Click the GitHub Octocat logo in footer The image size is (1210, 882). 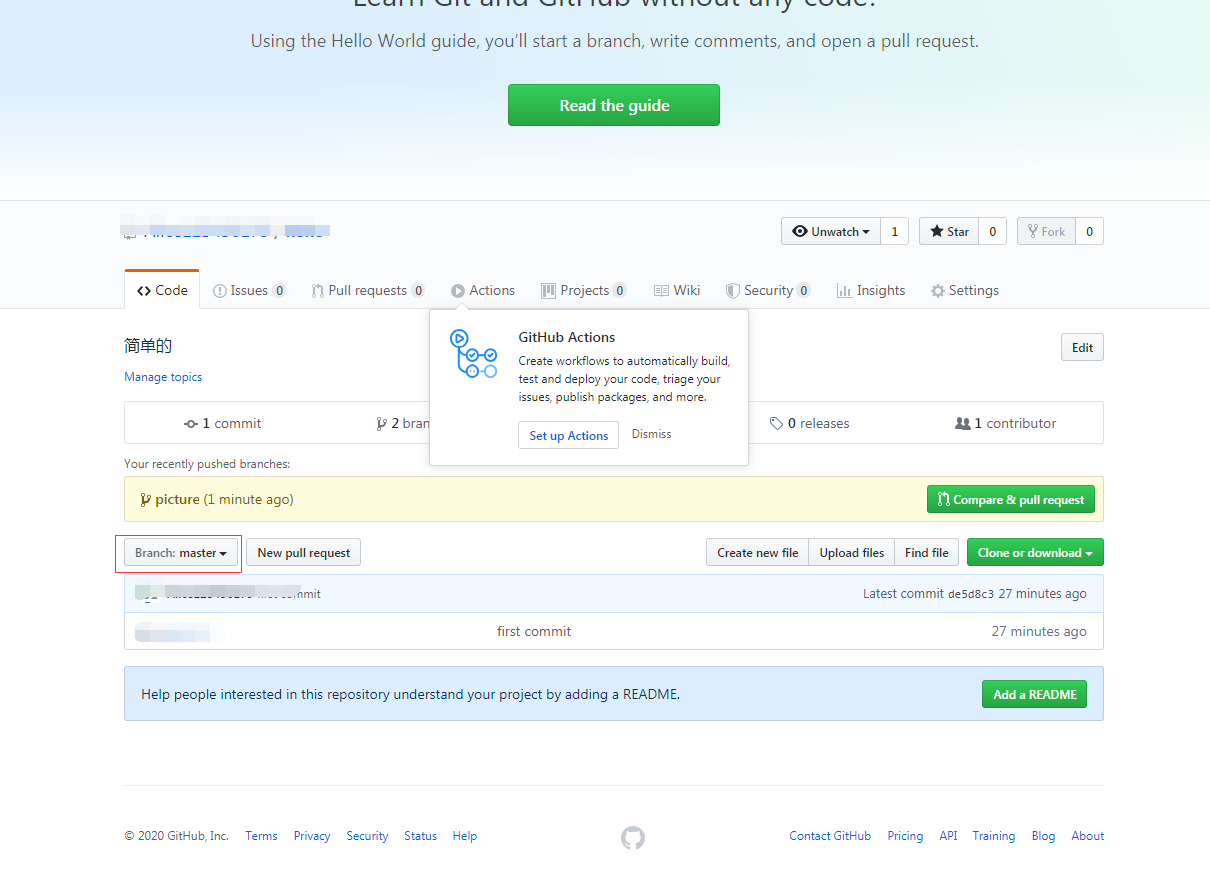[x=633, y=837]
